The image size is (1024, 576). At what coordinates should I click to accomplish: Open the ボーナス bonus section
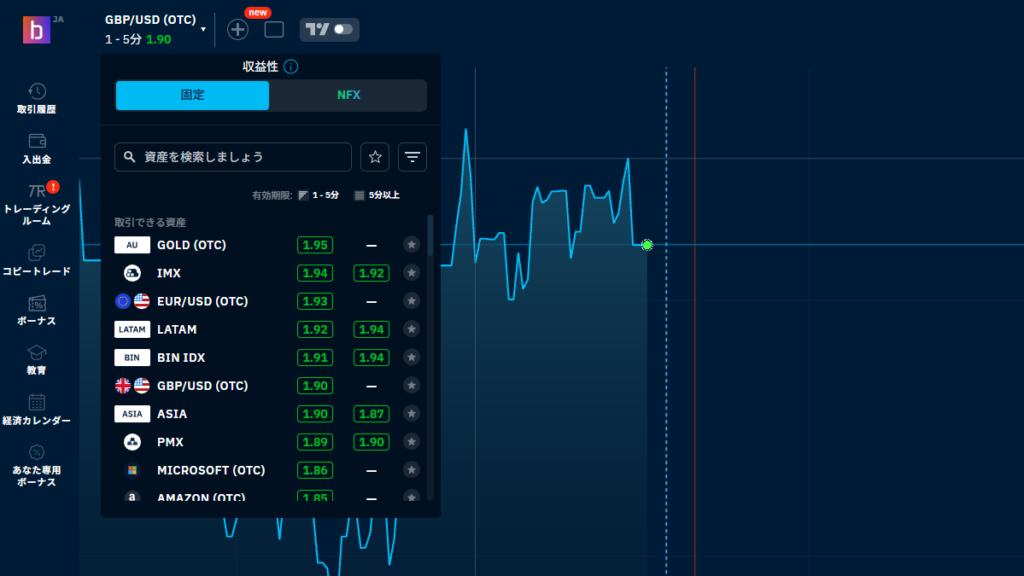pyautogui.click(x=36, y=310)
